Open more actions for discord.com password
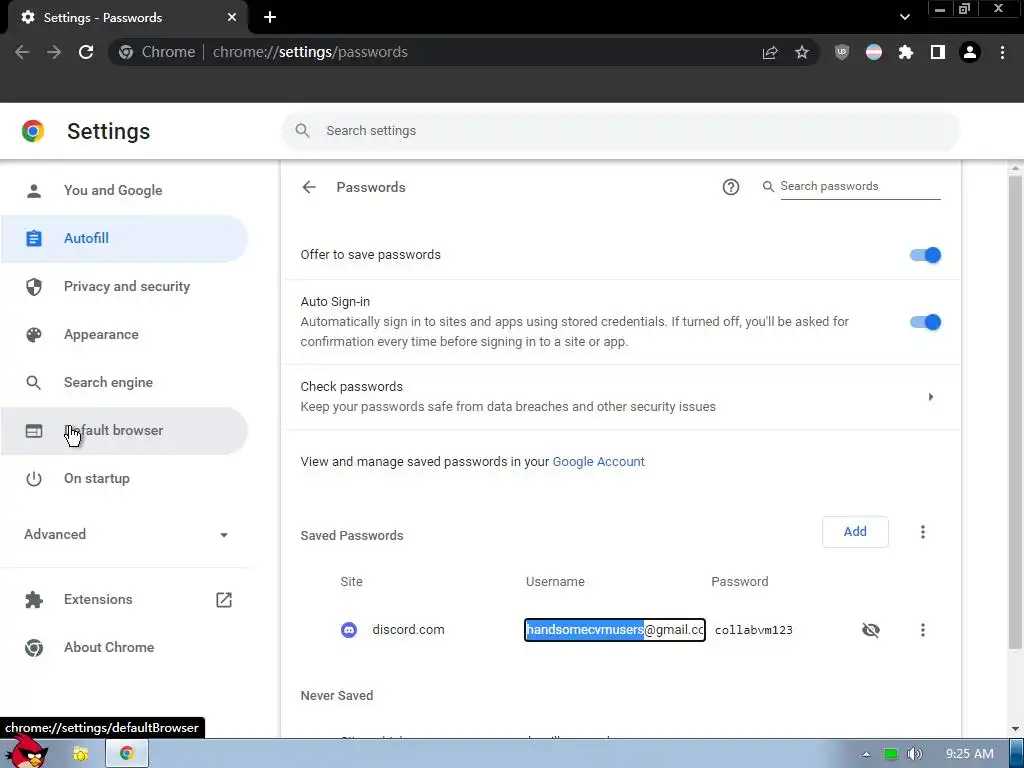This screenshot has width=1024, height=768. 923,630
